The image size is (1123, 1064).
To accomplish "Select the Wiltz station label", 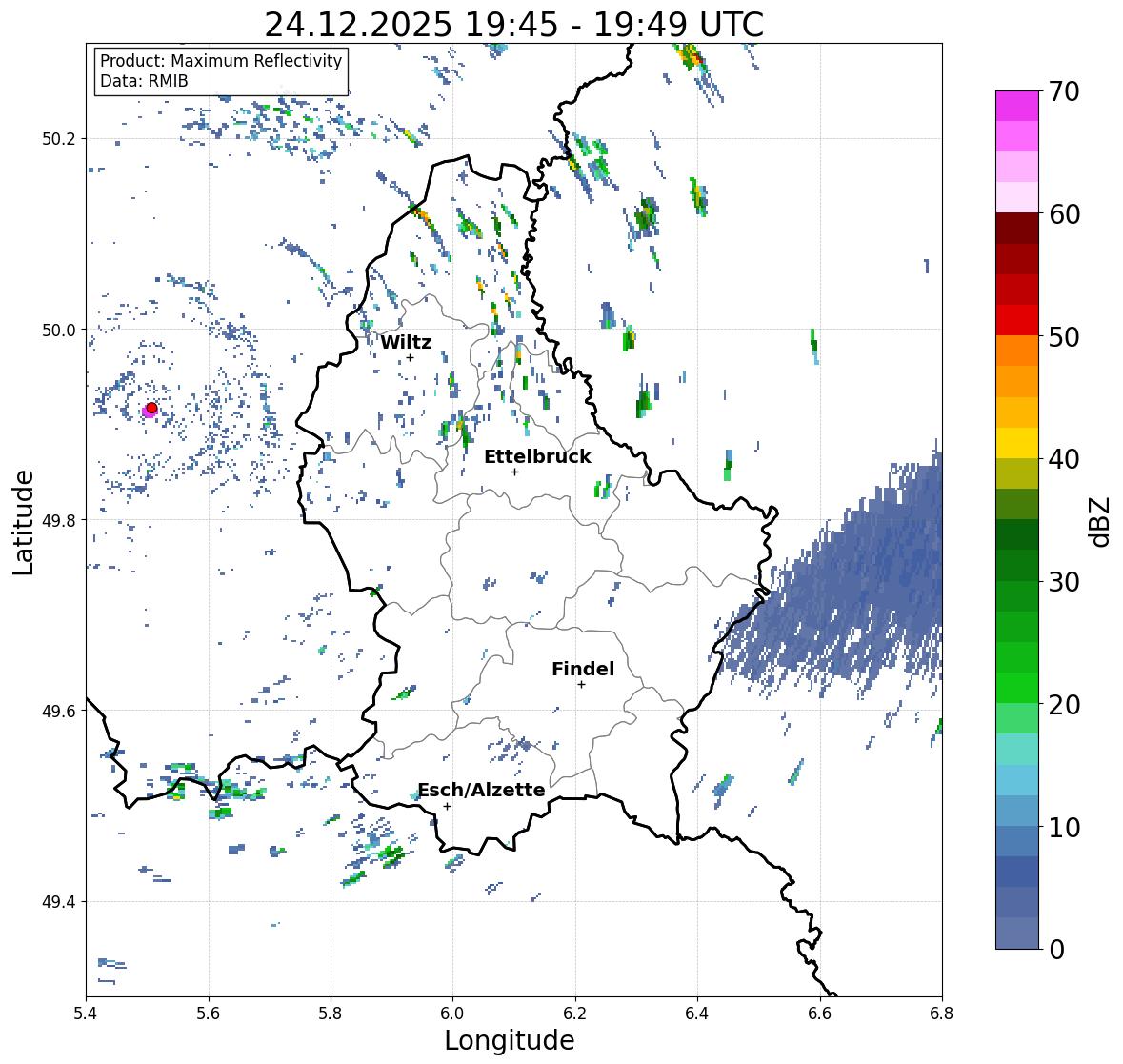I will [406, 342].
